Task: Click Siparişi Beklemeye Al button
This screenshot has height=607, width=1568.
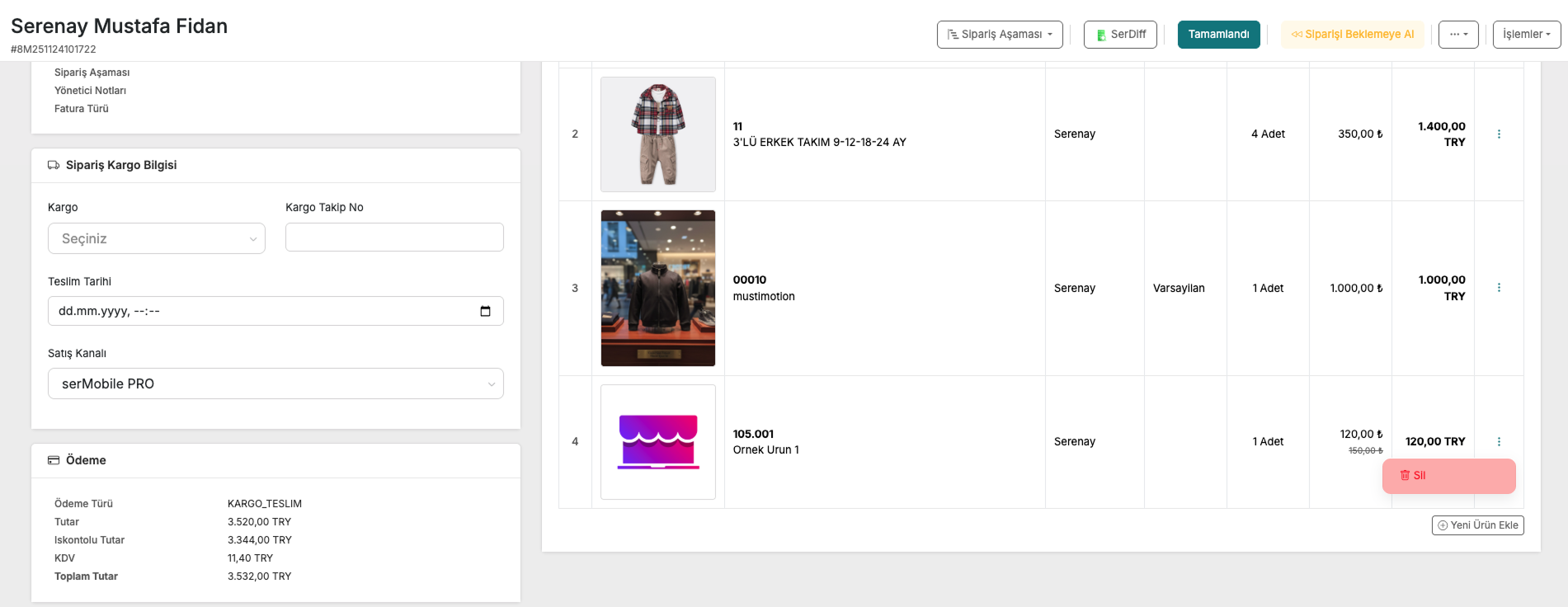Action: click(x=1352, y=35)
